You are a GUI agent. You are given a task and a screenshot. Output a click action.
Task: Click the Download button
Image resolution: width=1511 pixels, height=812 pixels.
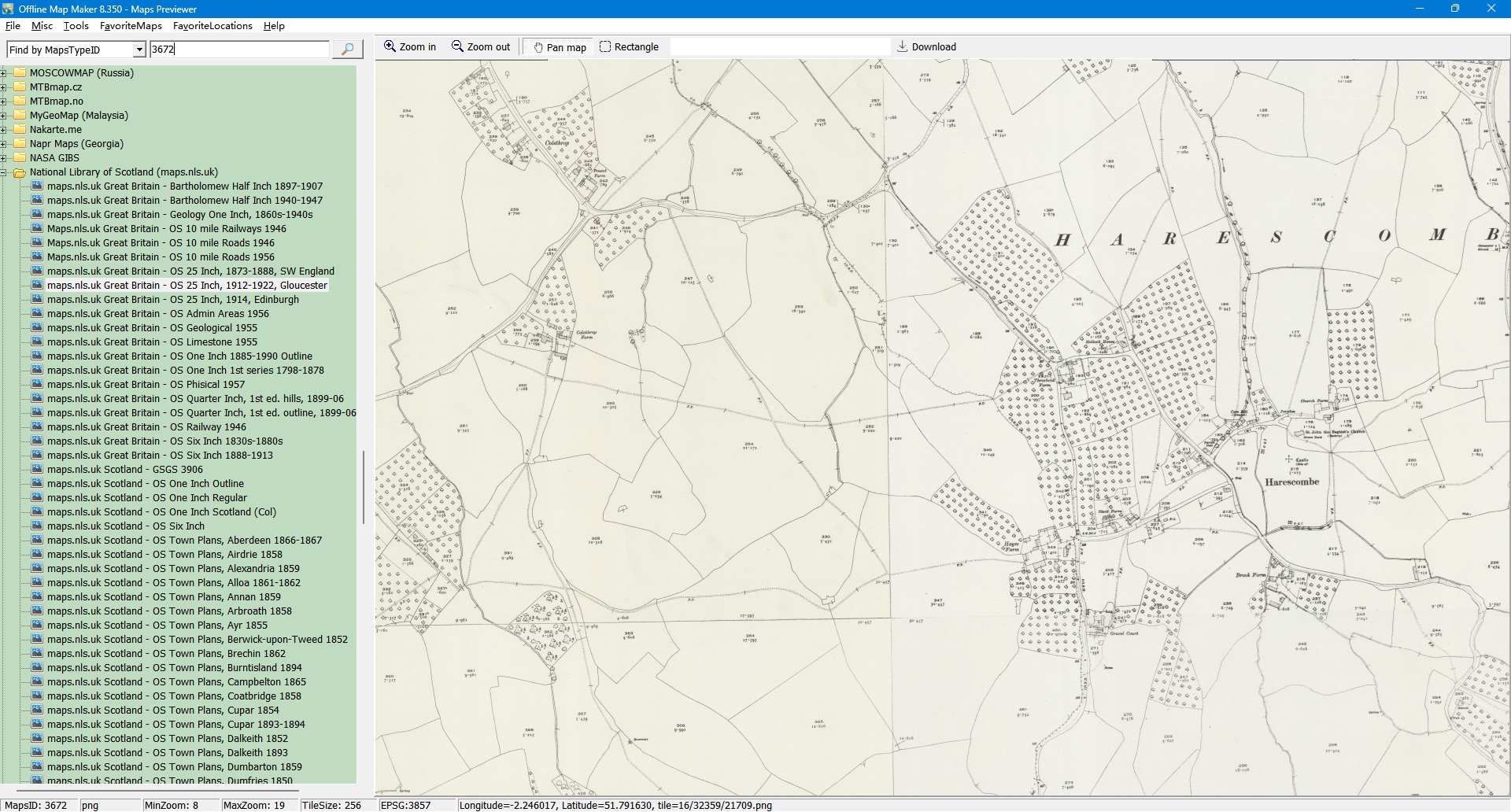(x=926, y=47)
